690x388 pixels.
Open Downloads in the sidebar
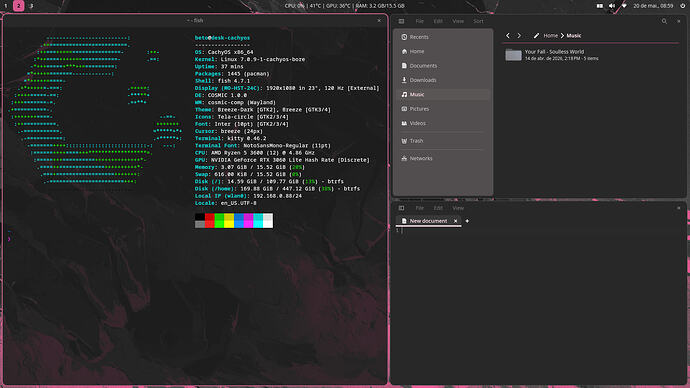tap(442, 80)
